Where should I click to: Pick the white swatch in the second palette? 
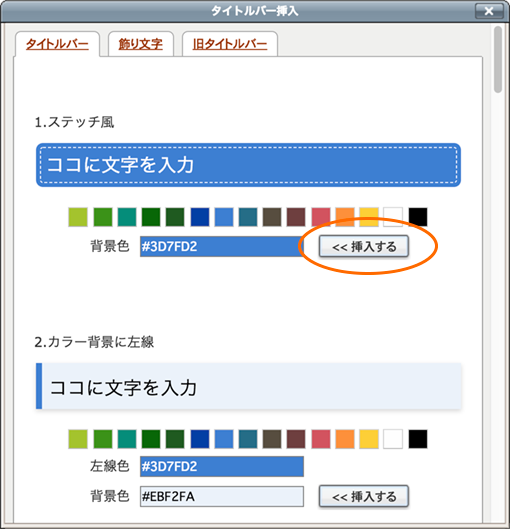point(393,439)
